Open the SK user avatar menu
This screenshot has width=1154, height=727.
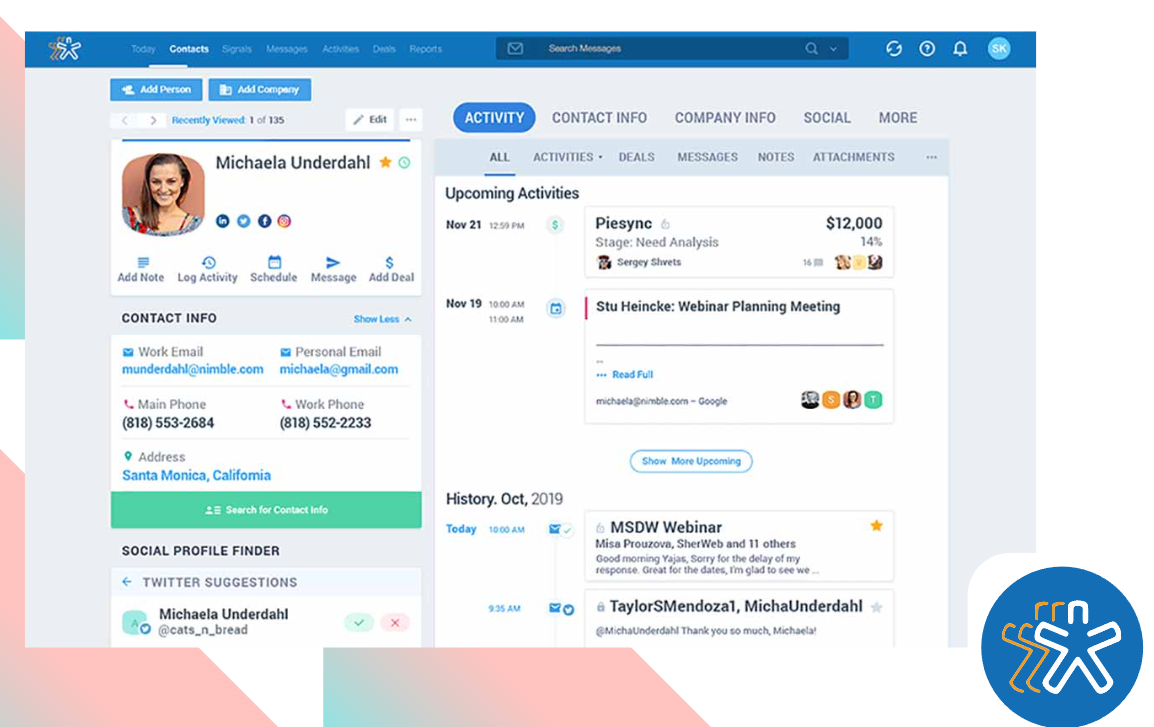click(x=999, y=49)
